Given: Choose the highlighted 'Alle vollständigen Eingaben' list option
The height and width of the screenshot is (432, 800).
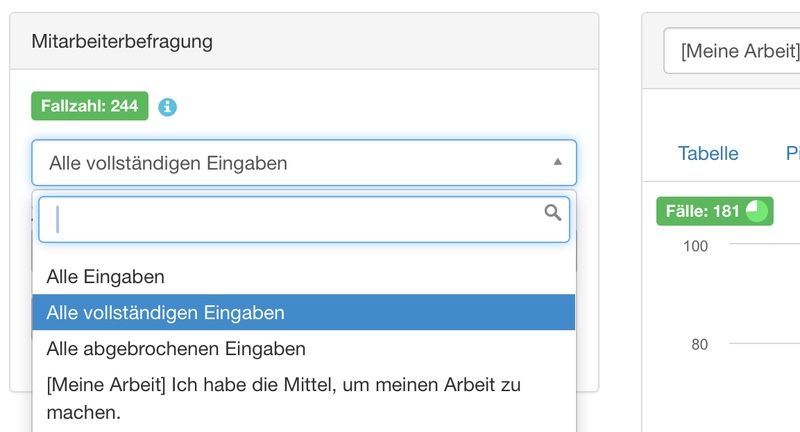Looking at the screenshot, I should 165,313.
